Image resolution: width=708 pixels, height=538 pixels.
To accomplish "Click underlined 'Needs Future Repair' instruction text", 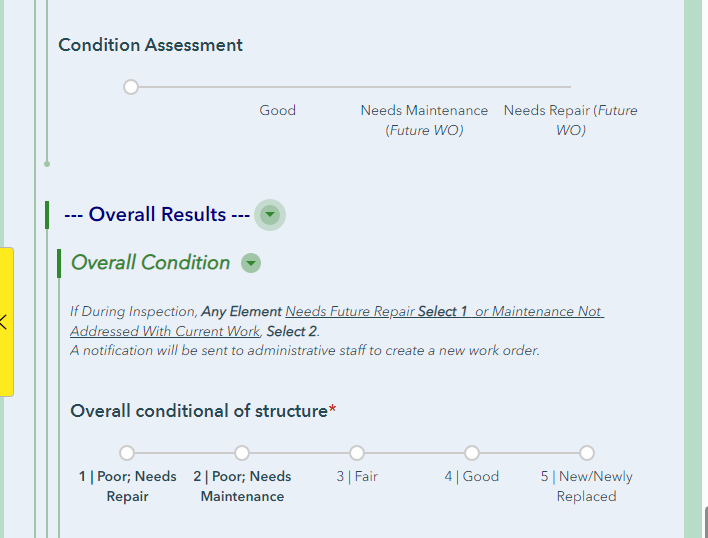I will [x=349, y=311].
